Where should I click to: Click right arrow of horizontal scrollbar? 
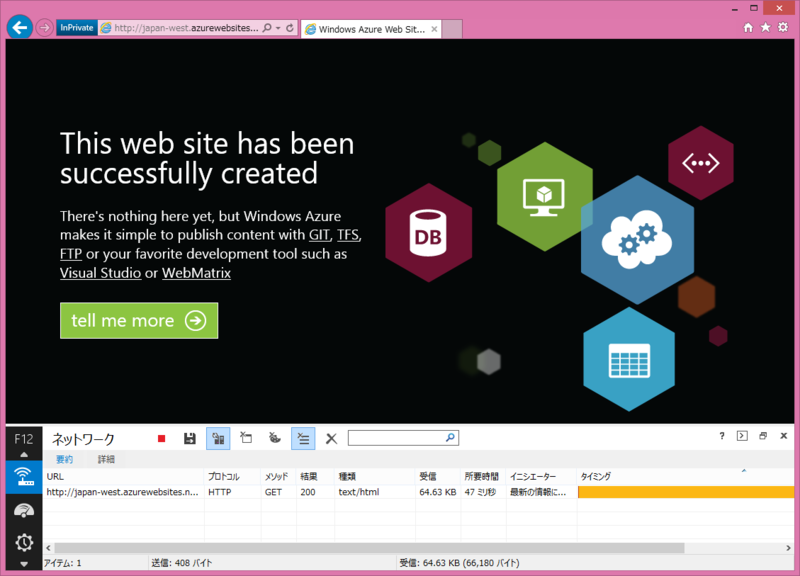pos(788,548)
